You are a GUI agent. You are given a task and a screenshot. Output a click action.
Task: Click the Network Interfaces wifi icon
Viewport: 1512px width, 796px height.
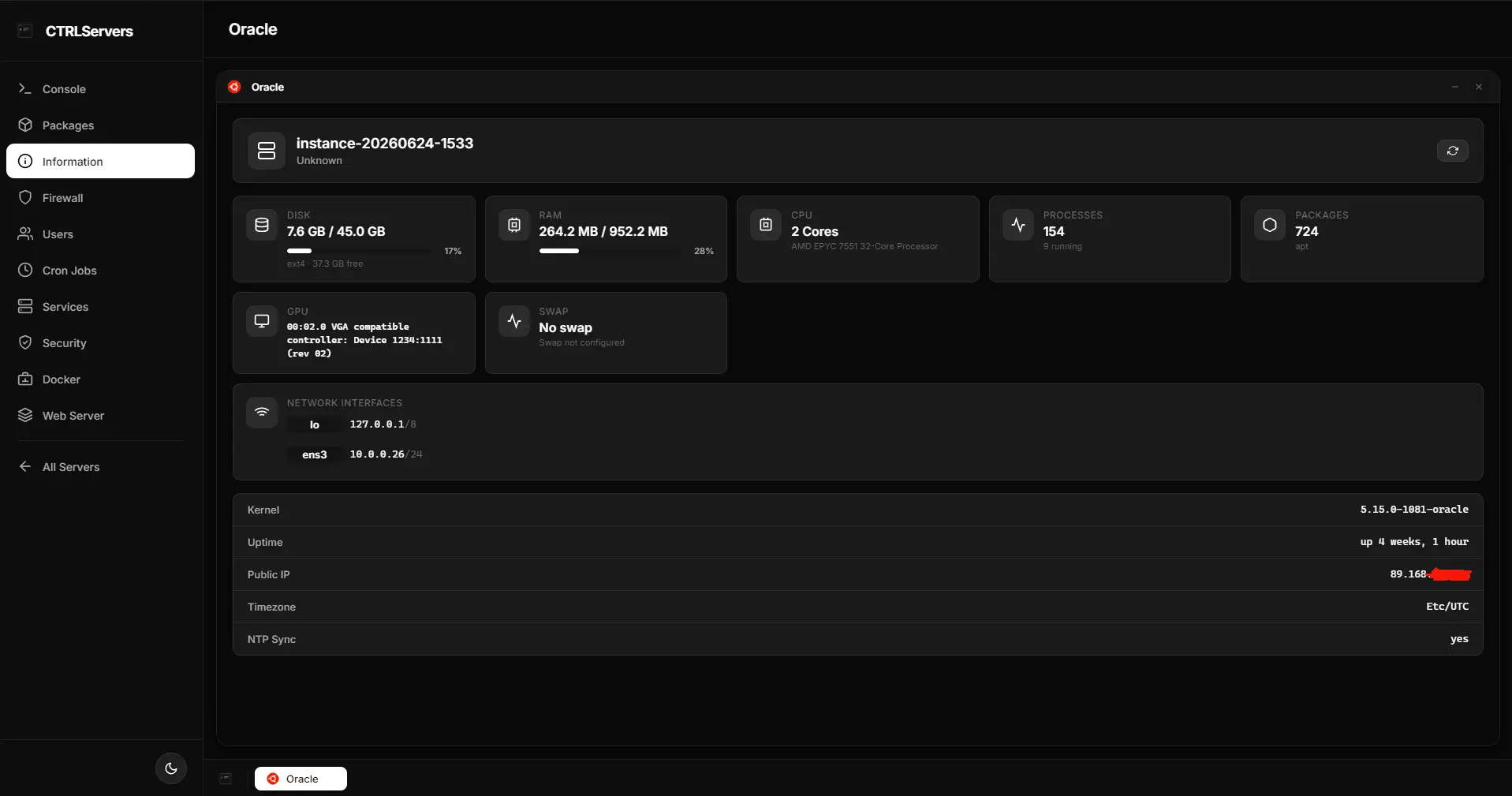pos(262,413)
